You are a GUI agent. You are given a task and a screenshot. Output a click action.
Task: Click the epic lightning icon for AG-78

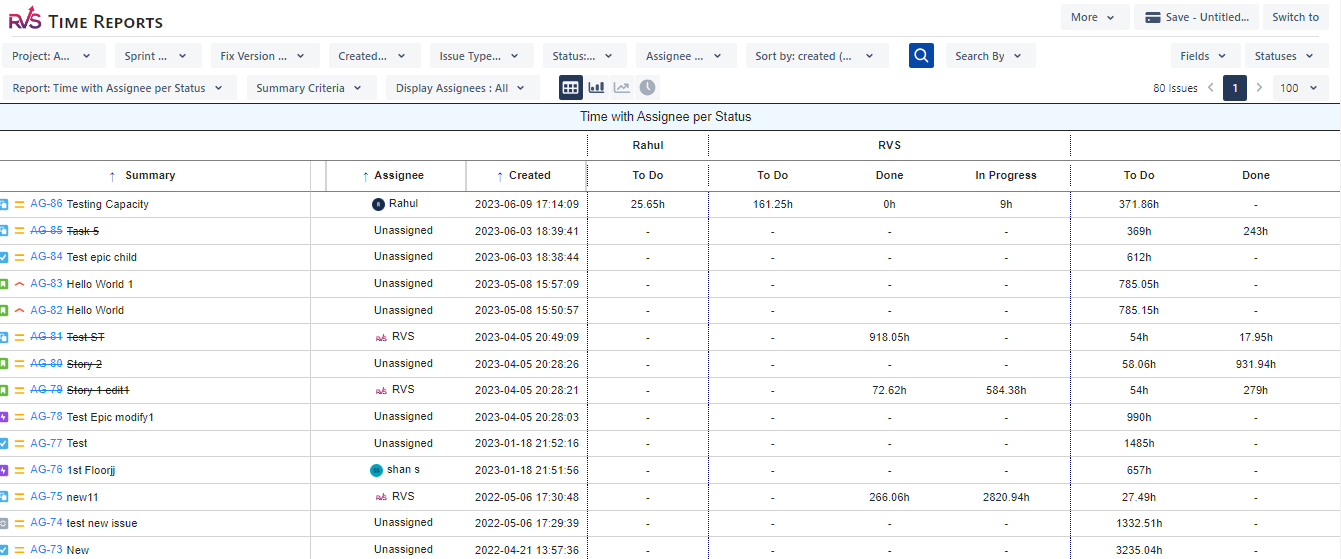(4, 417)
